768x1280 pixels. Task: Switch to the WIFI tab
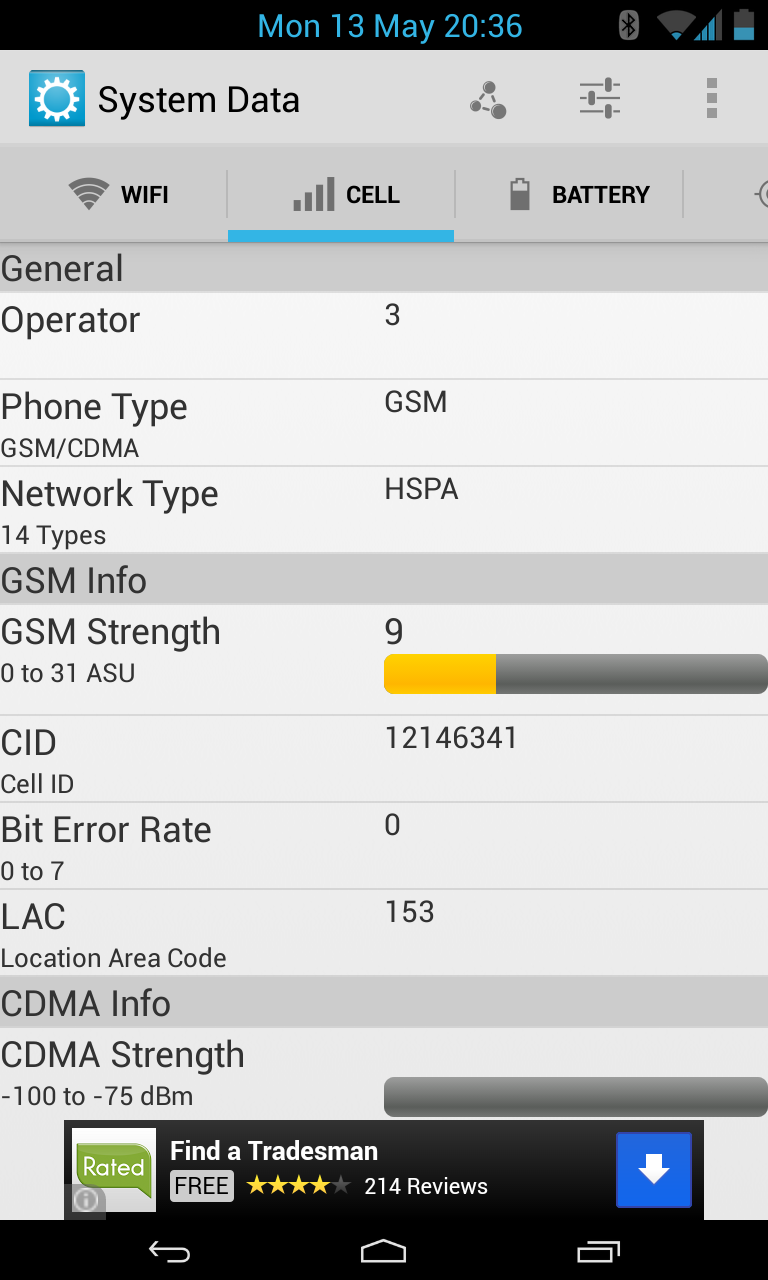coord(118,194)
